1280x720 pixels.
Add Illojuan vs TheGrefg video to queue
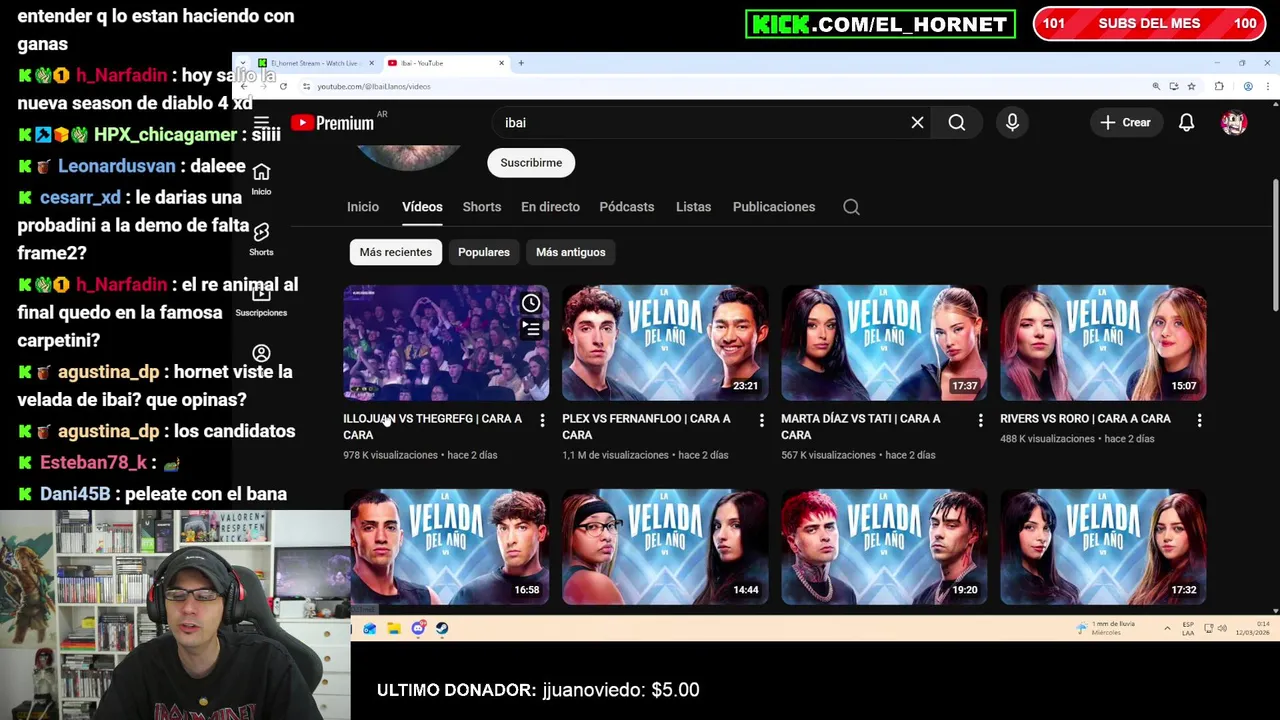click(x=531, y=328)
